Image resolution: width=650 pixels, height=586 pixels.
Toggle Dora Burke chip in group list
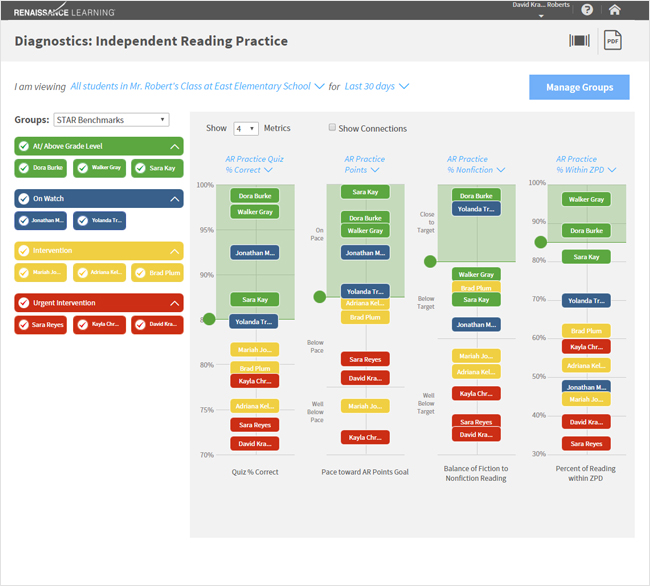point(41,168)
